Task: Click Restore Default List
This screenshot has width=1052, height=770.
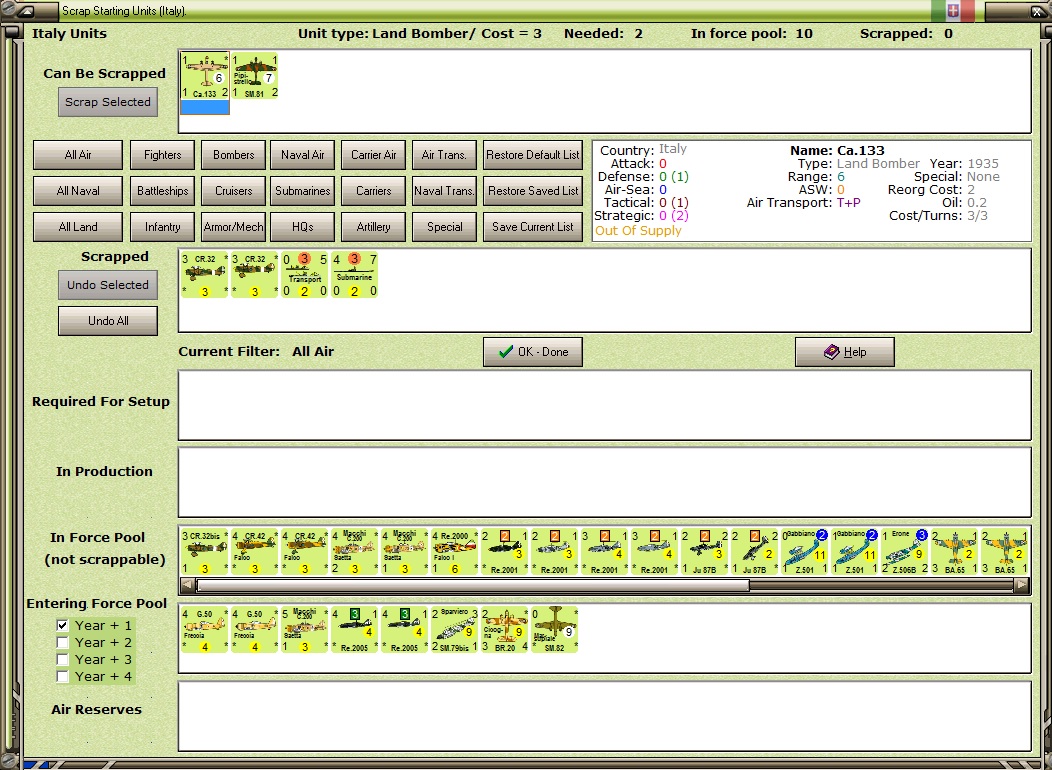Action: 533,155
